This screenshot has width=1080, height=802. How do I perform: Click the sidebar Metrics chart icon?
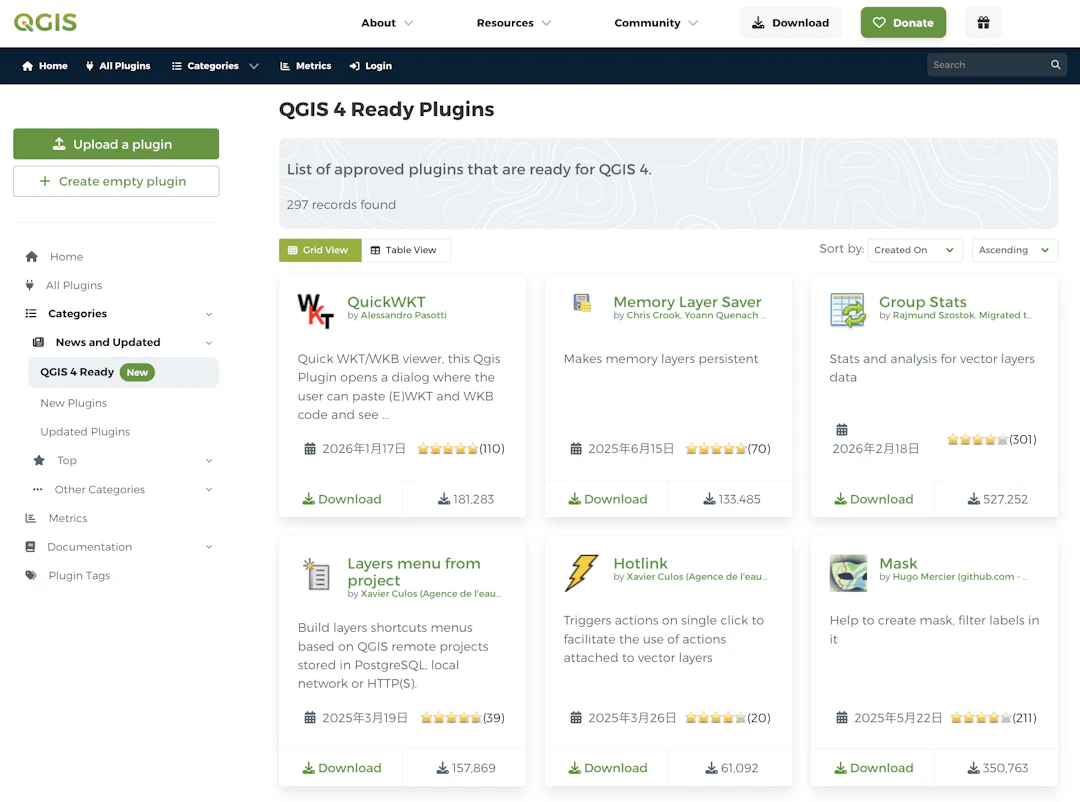[x=31, y=518]
